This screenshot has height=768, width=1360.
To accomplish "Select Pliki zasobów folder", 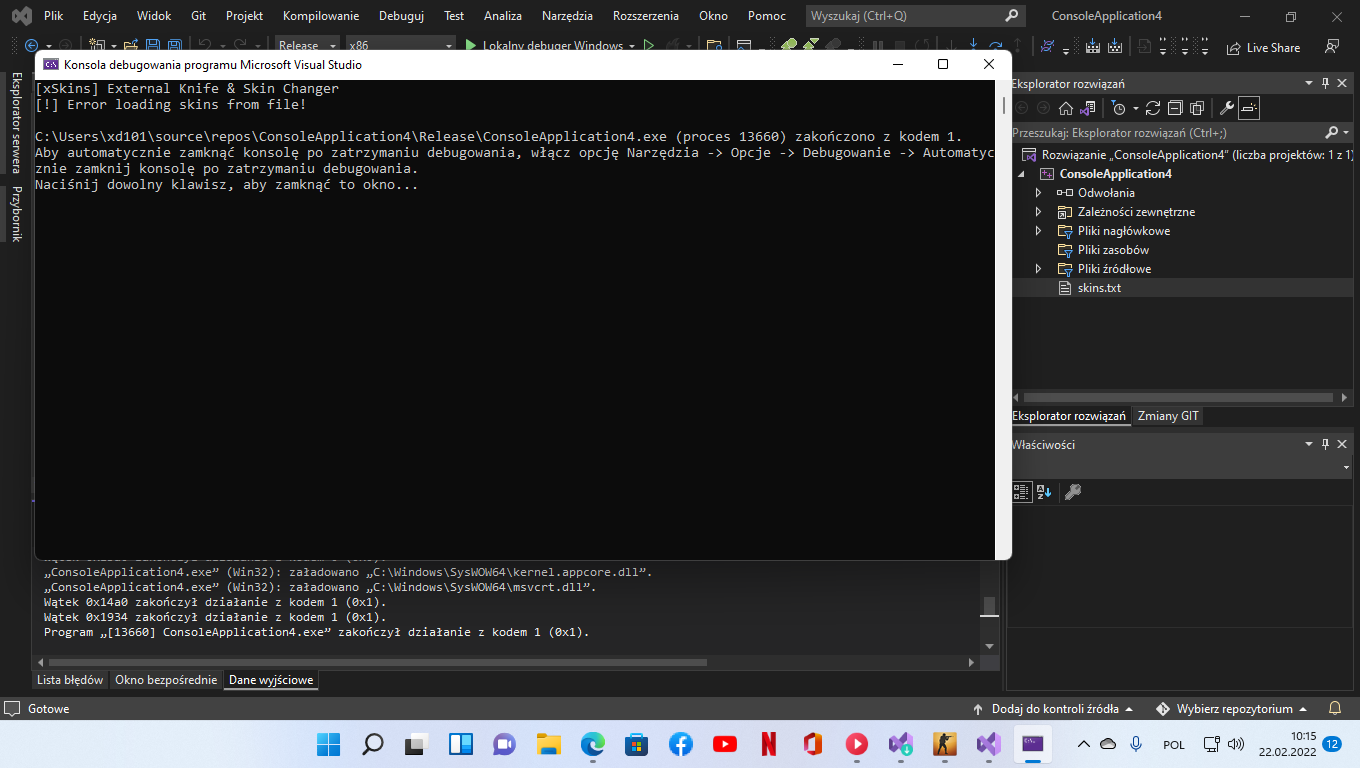I will pos(1113,250).
